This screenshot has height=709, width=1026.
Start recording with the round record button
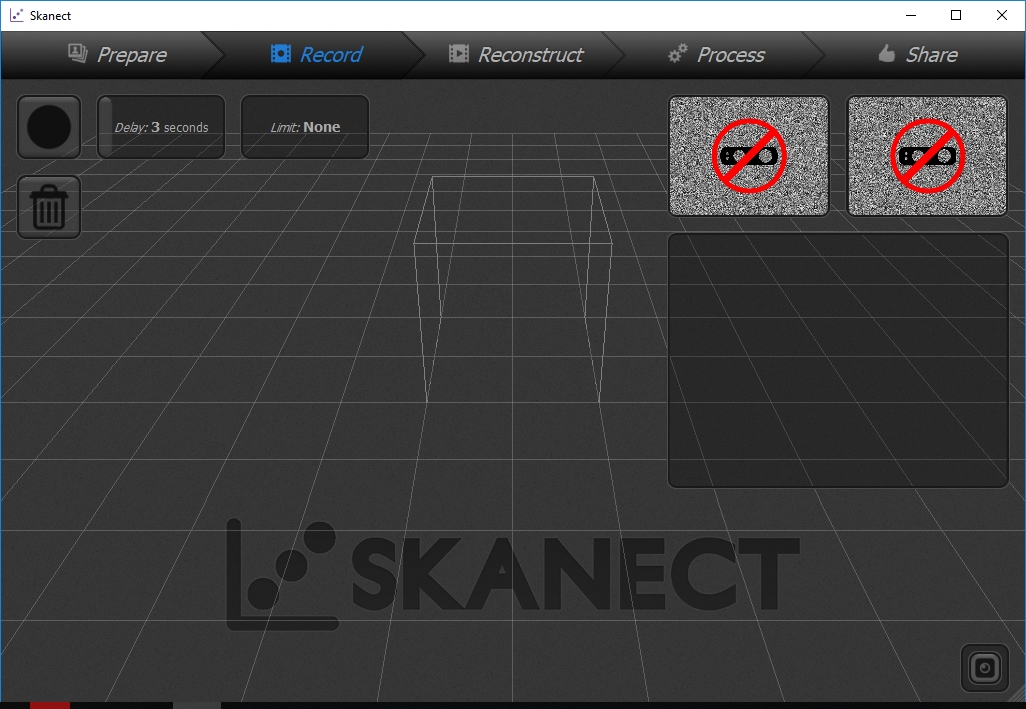pos(49,127)
